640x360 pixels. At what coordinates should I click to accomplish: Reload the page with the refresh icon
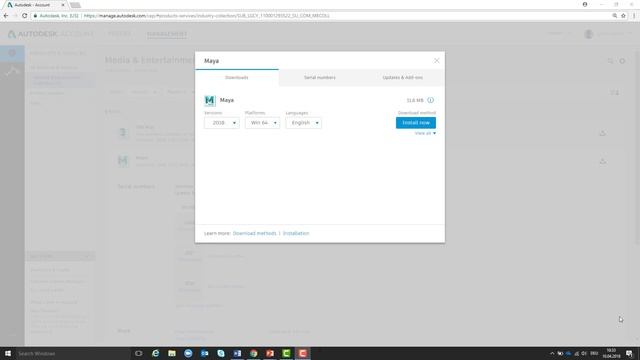(x=24, y=16)
